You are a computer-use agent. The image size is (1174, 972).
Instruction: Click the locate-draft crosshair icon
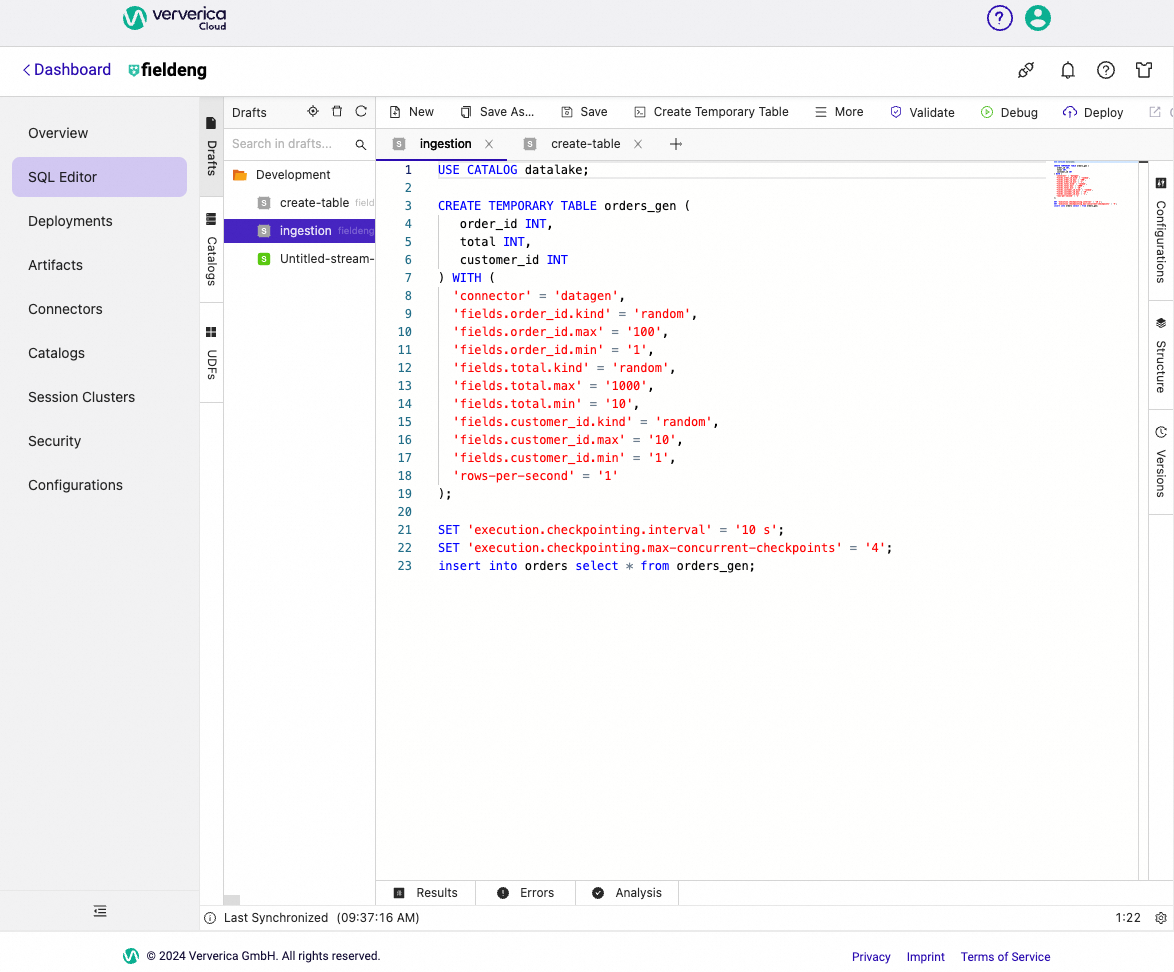point(312,111)
